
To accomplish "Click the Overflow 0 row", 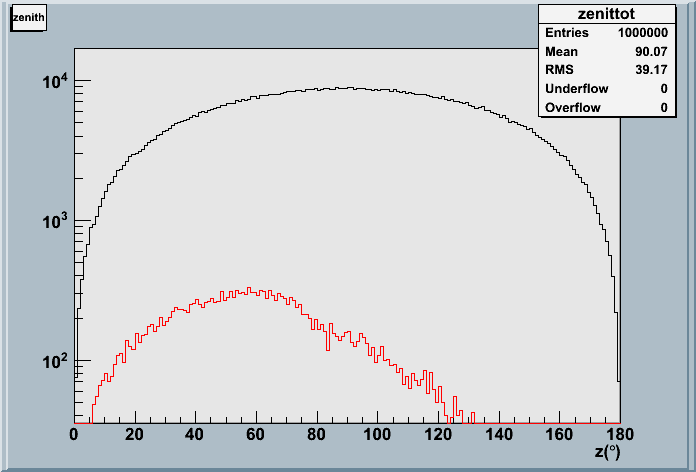I will [606, 107].
